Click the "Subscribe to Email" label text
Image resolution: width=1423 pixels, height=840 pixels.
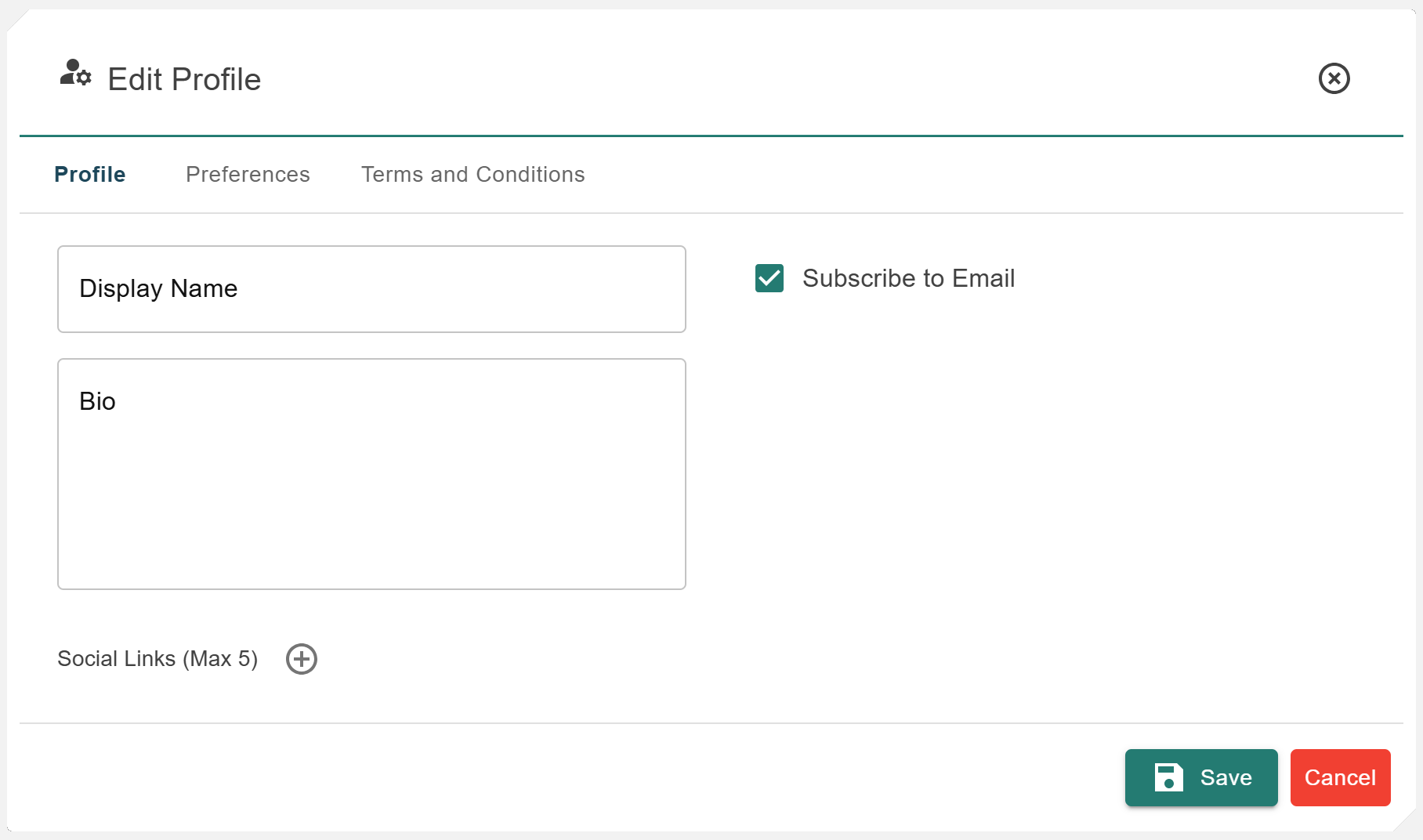tap(908, 278)
